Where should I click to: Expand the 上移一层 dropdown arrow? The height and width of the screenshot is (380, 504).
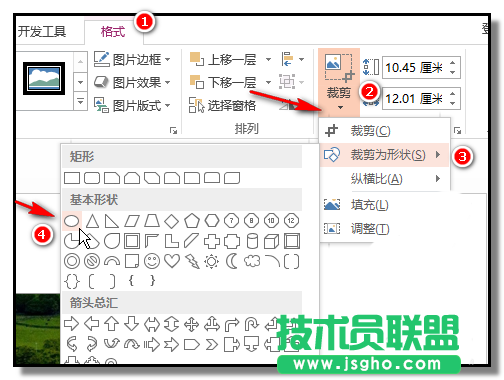coord(268,60)
